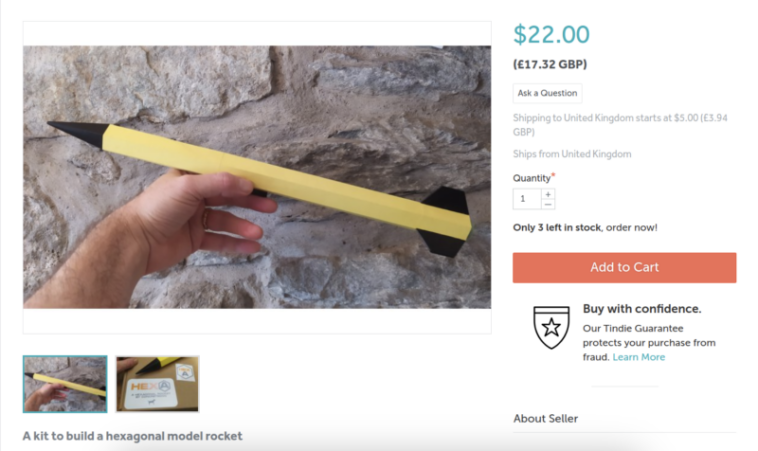Select the HEX kit box thumbnail

(157, 384)
